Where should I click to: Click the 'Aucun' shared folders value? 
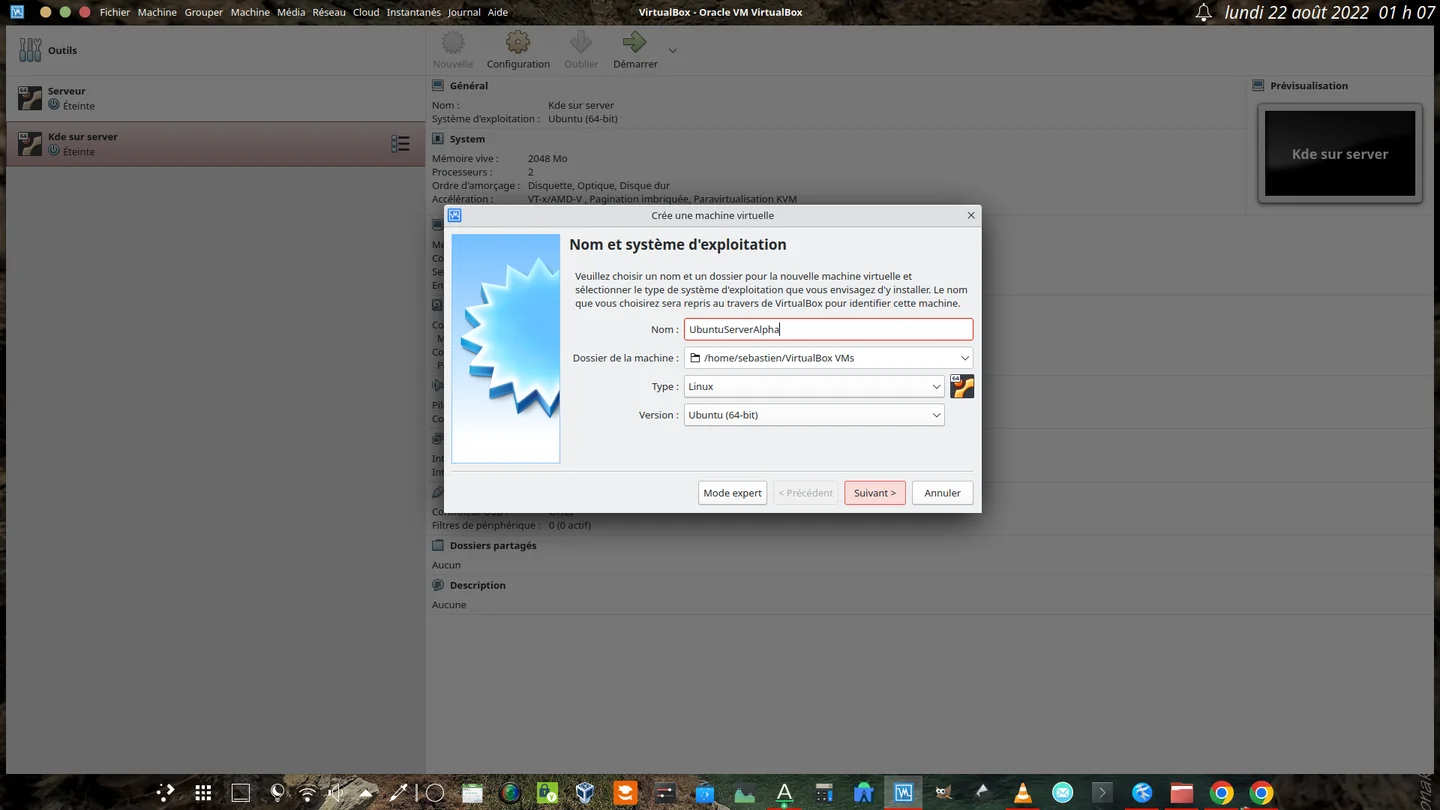coord(446,565)
